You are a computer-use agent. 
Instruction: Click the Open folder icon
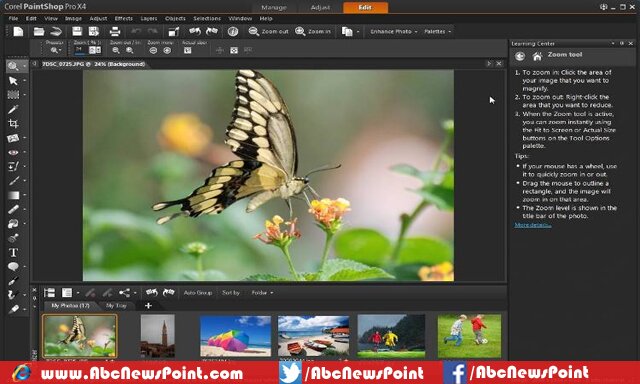pyautogui.click(x=39, y=31)
